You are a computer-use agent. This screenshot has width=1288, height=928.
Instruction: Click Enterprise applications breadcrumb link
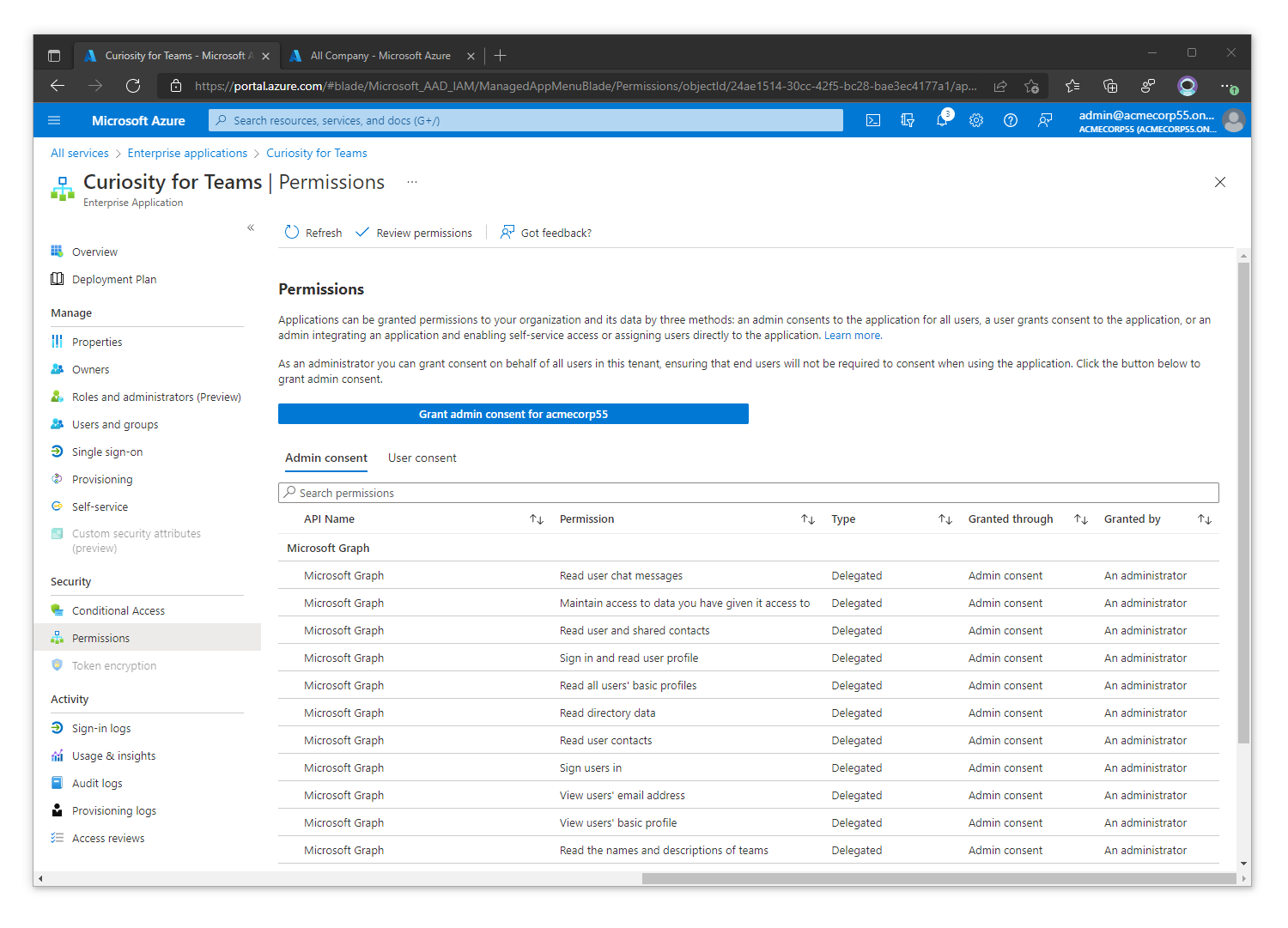187,153
